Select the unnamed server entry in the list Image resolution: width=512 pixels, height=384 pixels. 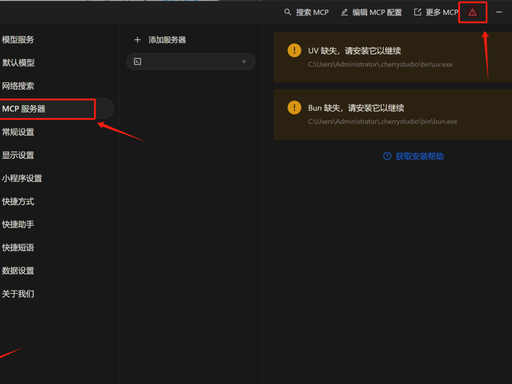(x=191, y=61)
